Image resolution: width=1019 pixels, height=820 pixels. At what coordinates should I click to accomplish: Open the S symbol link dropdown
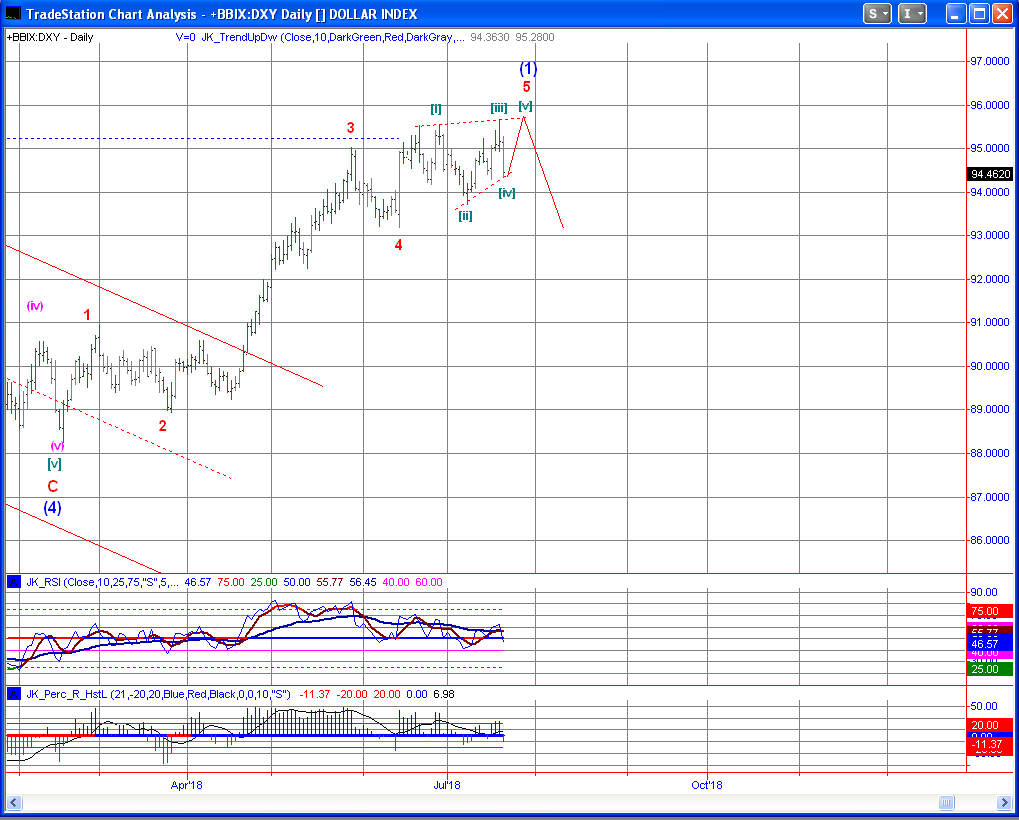tap(877, 14)
